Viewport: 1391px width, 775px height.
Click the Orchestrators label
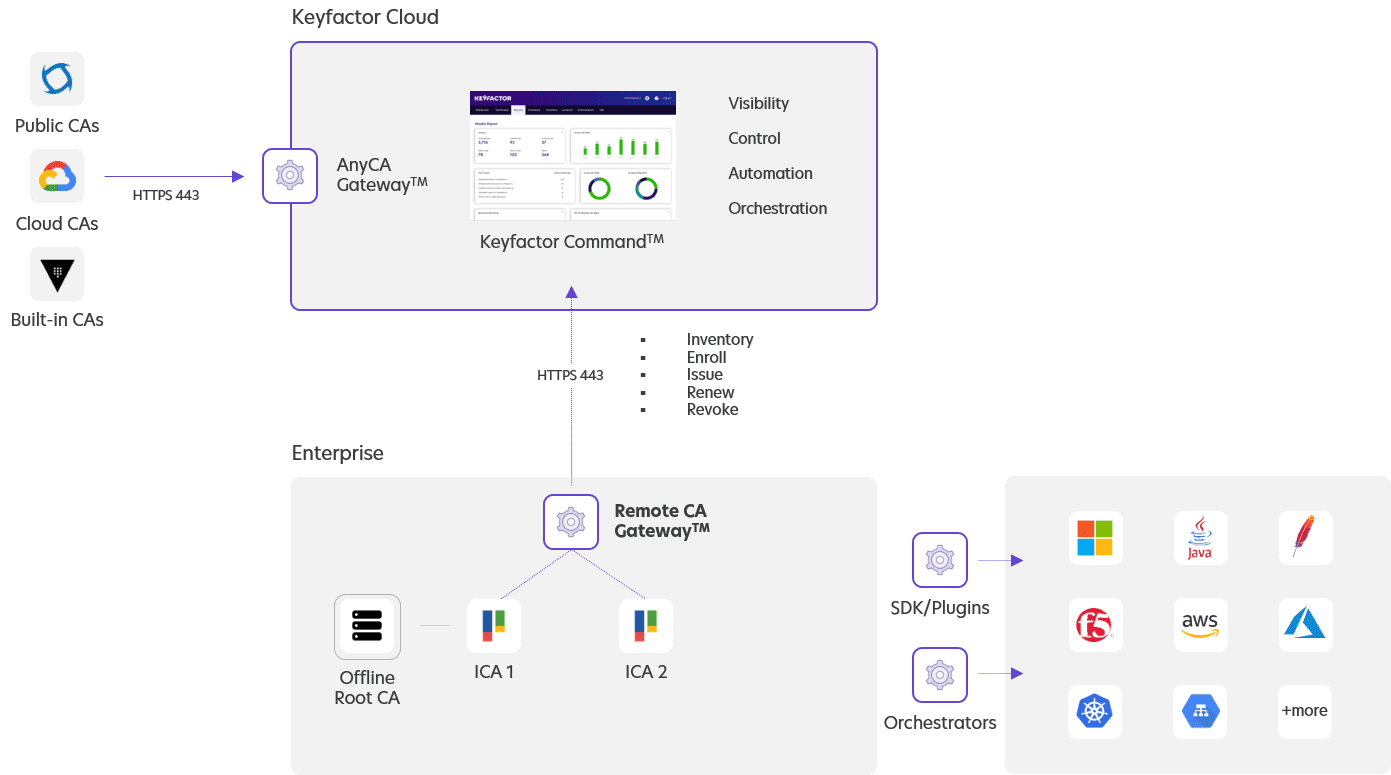tap(940, 723)
